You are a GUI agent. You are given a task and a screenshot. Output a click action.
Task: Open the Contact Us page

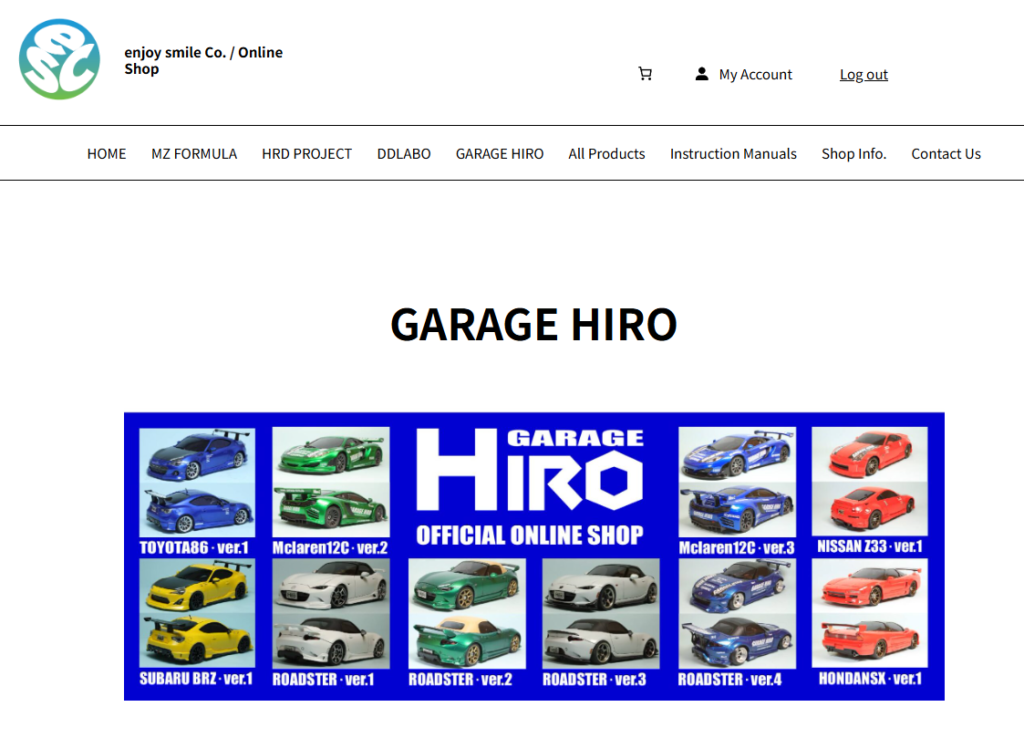945,153
